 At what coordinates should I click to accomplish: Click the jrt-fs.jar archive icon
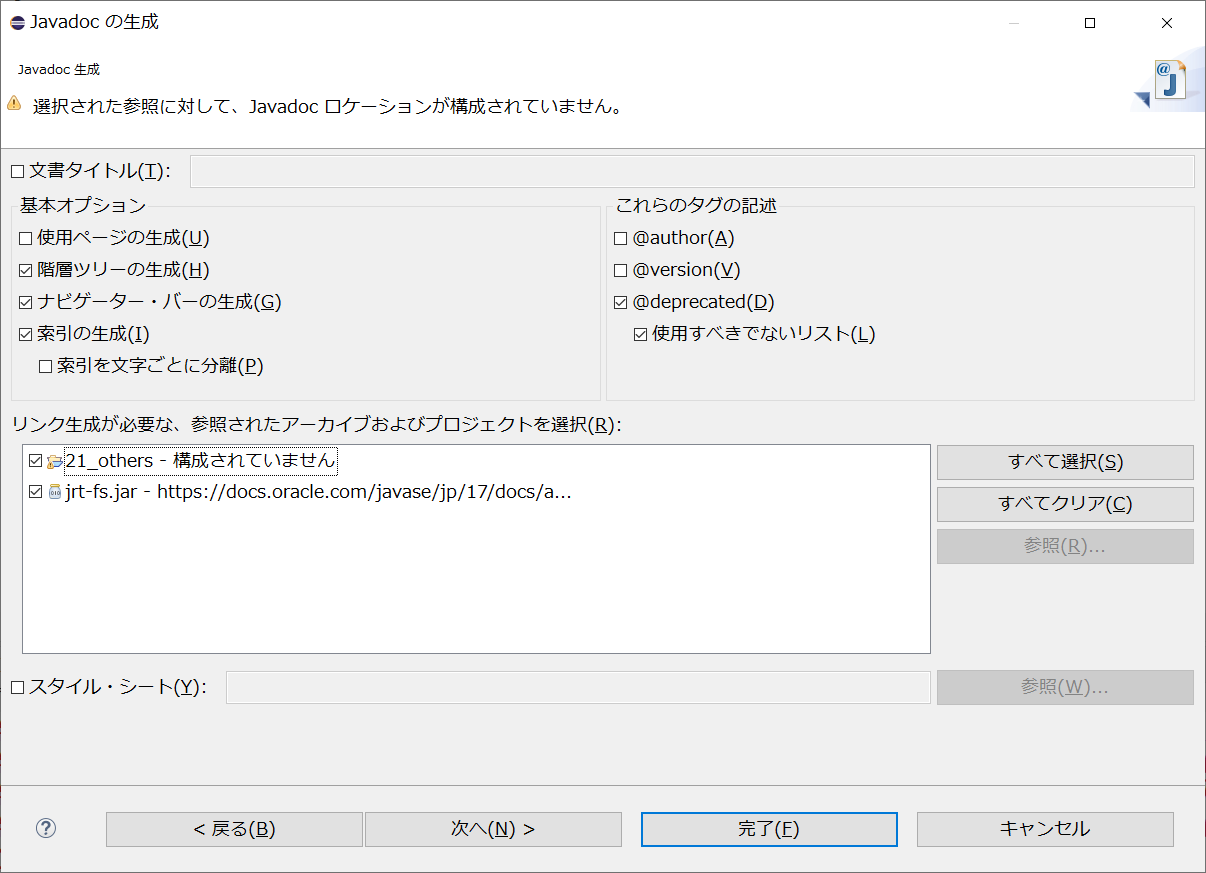tap(52, 491)
